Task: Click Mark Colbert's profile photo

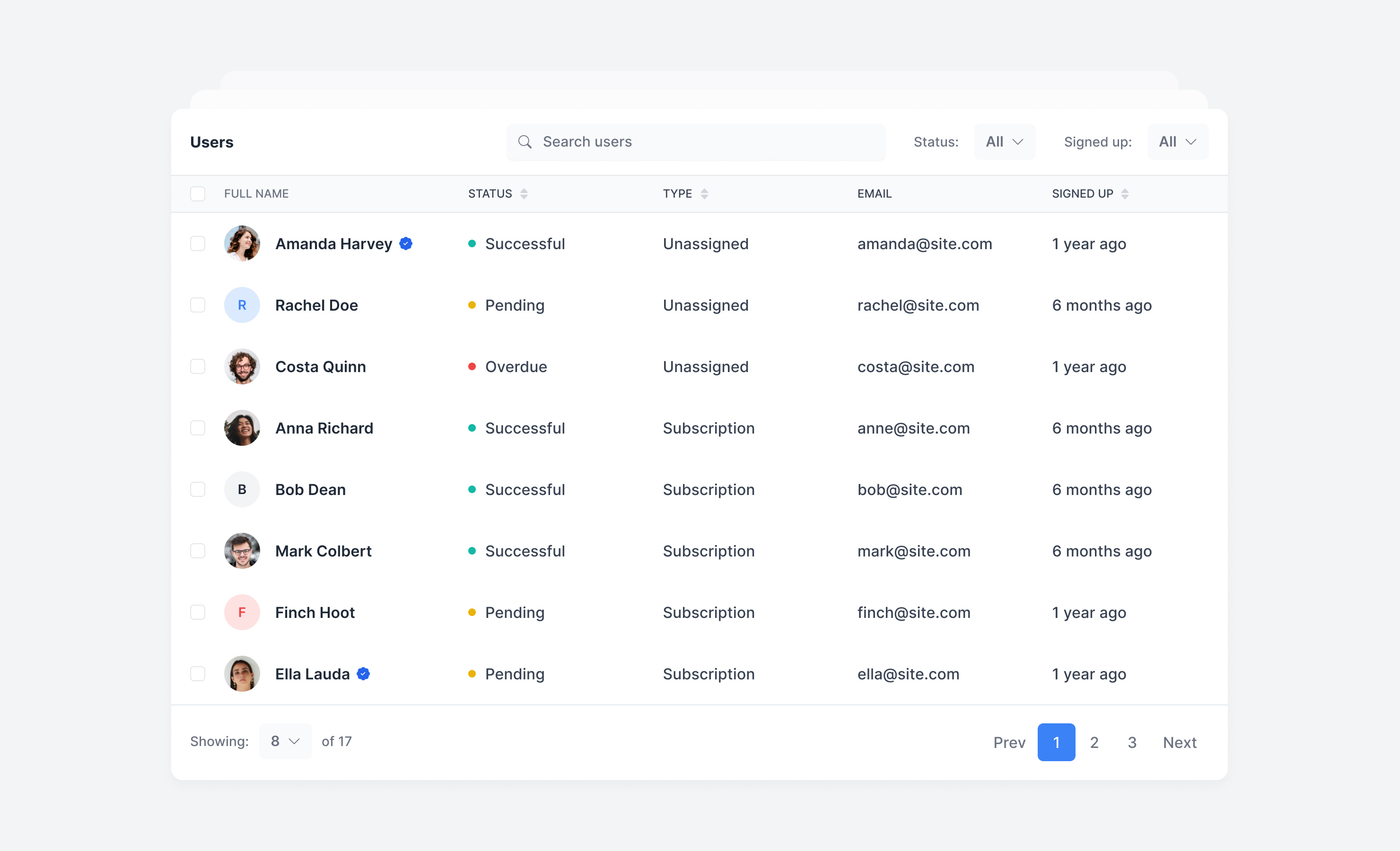Action: (x=242, y=550)
